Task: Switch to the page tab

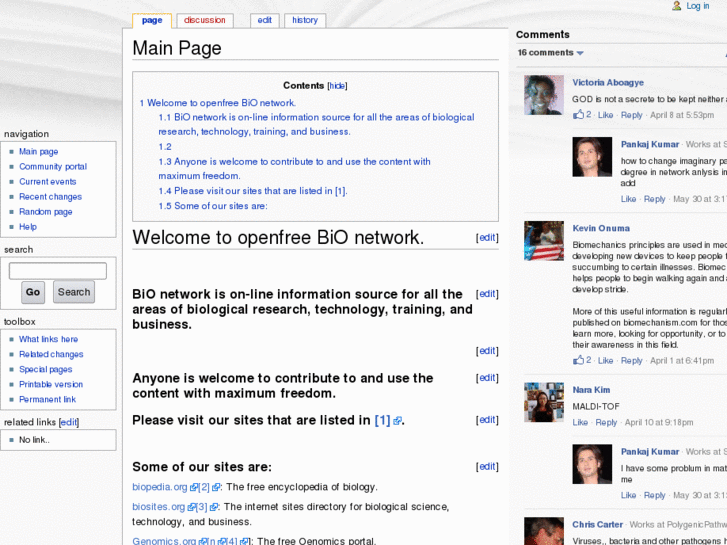Action: tap(152, 20)
